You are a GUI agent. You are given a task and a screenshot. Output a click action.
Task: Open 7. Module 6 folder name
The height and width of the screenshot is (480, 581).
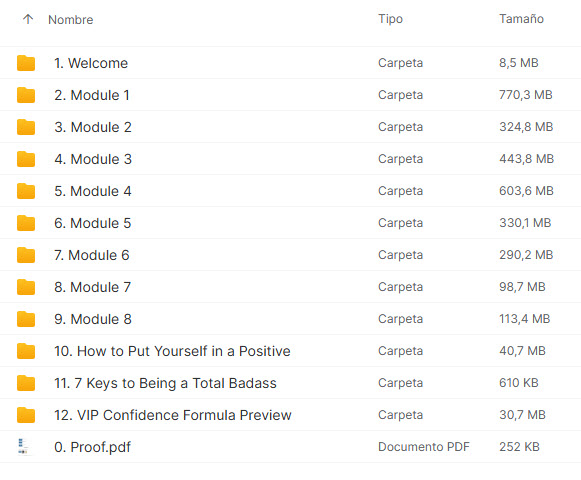(92, 255)
